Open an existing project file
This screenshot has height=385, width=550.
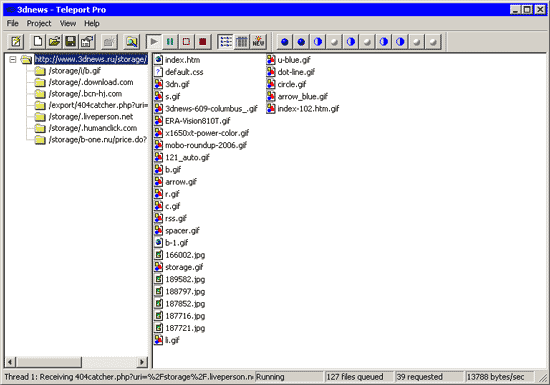pyautogui.click(x=54, y=42)
